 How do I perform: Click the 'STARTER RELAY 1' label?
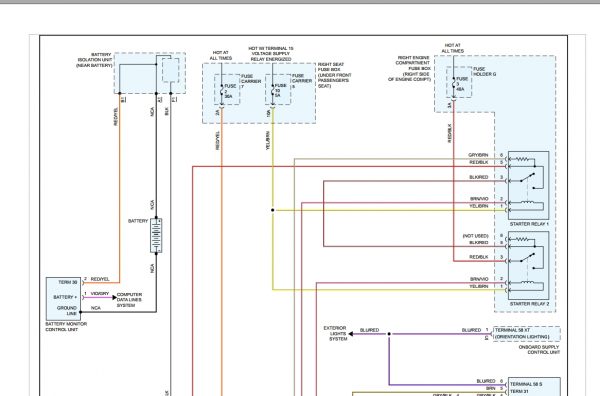click(529, 224)
